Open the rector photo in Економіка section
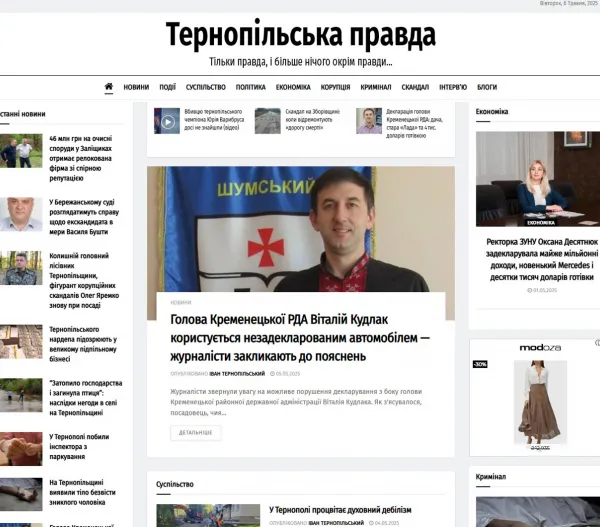The height and width of the screenshot is (527, 600). [538, 179]
